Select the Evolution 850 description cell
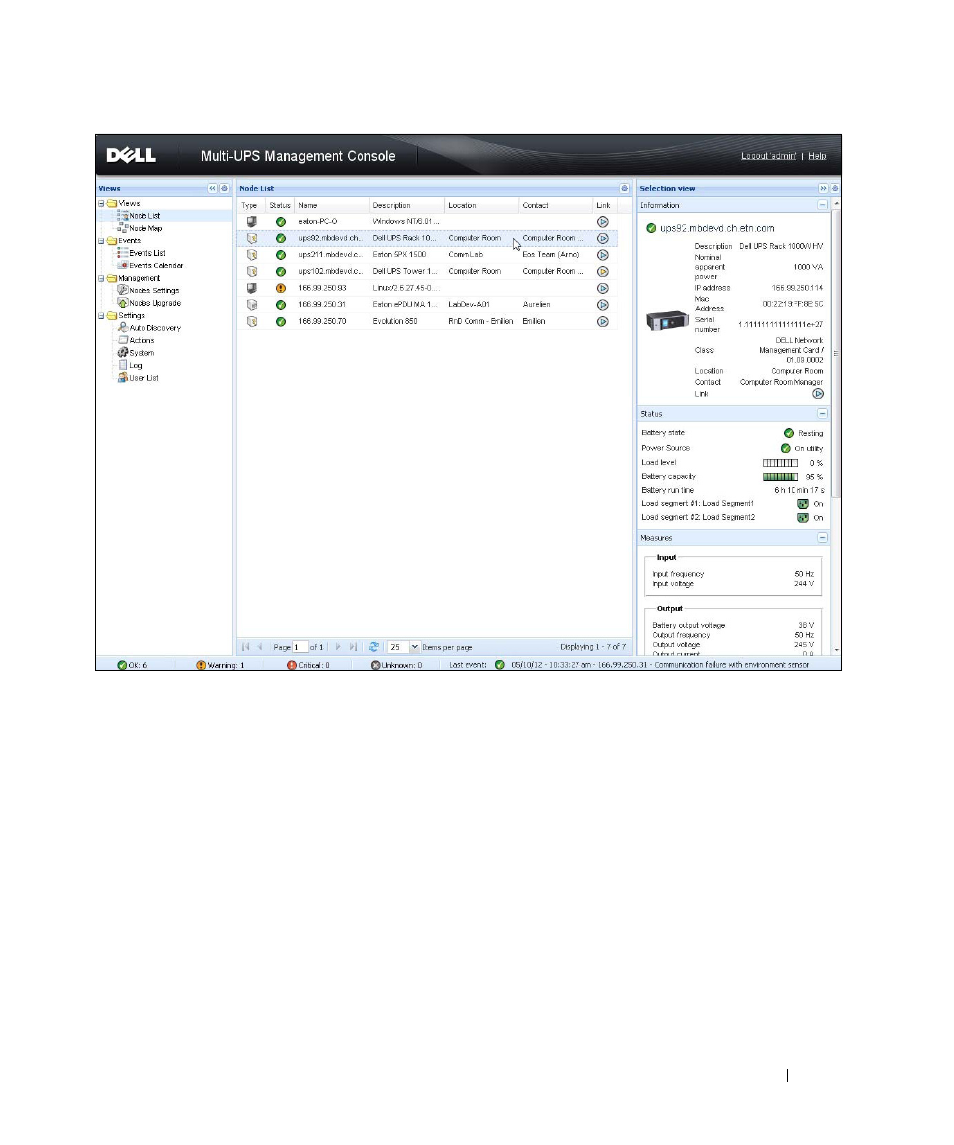This screenshot has height=1145, width=954. pos(407,321)
